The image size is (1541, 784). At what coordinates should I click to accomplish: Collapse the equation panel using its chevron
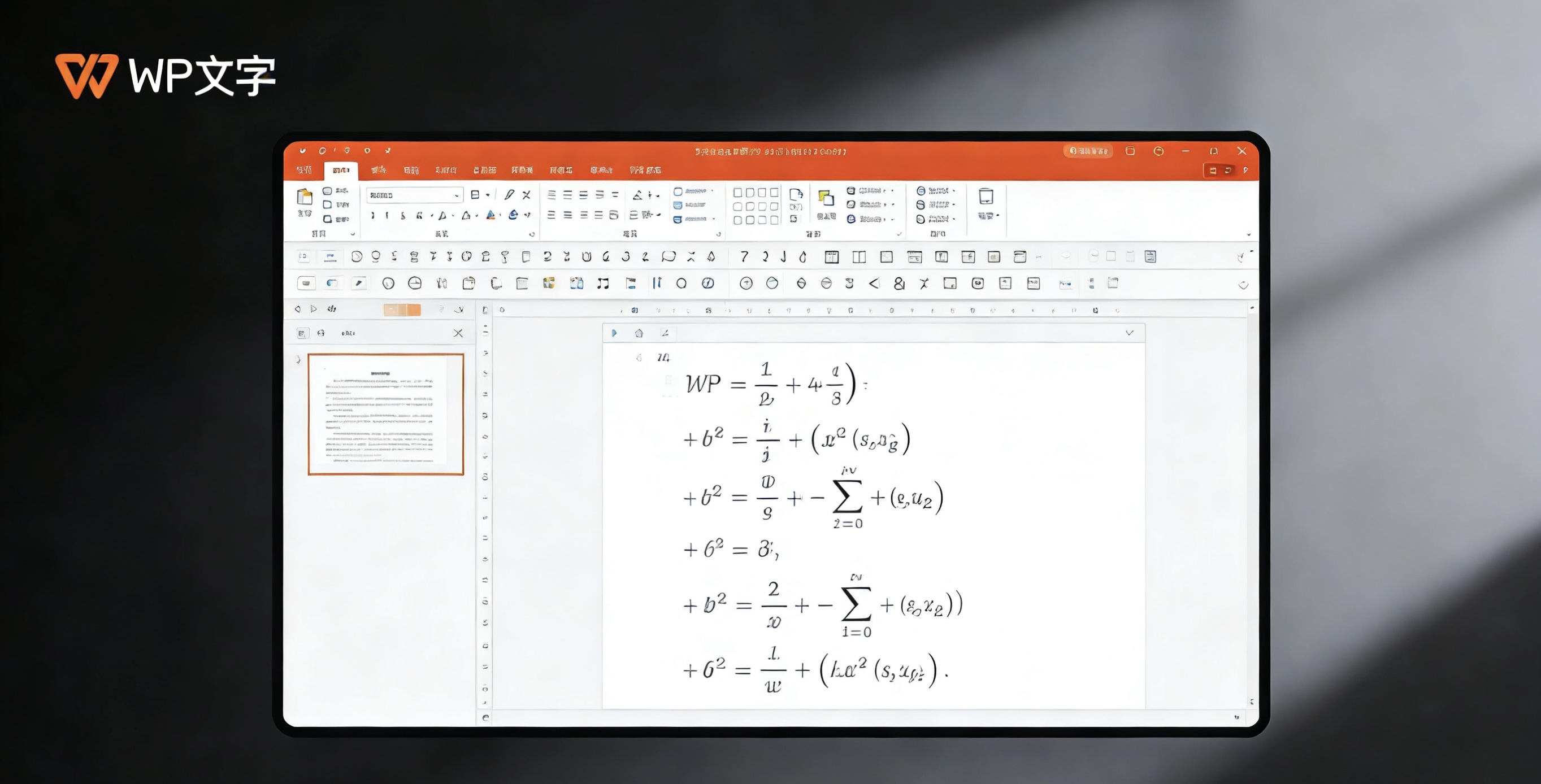[x=1130, y=333]
